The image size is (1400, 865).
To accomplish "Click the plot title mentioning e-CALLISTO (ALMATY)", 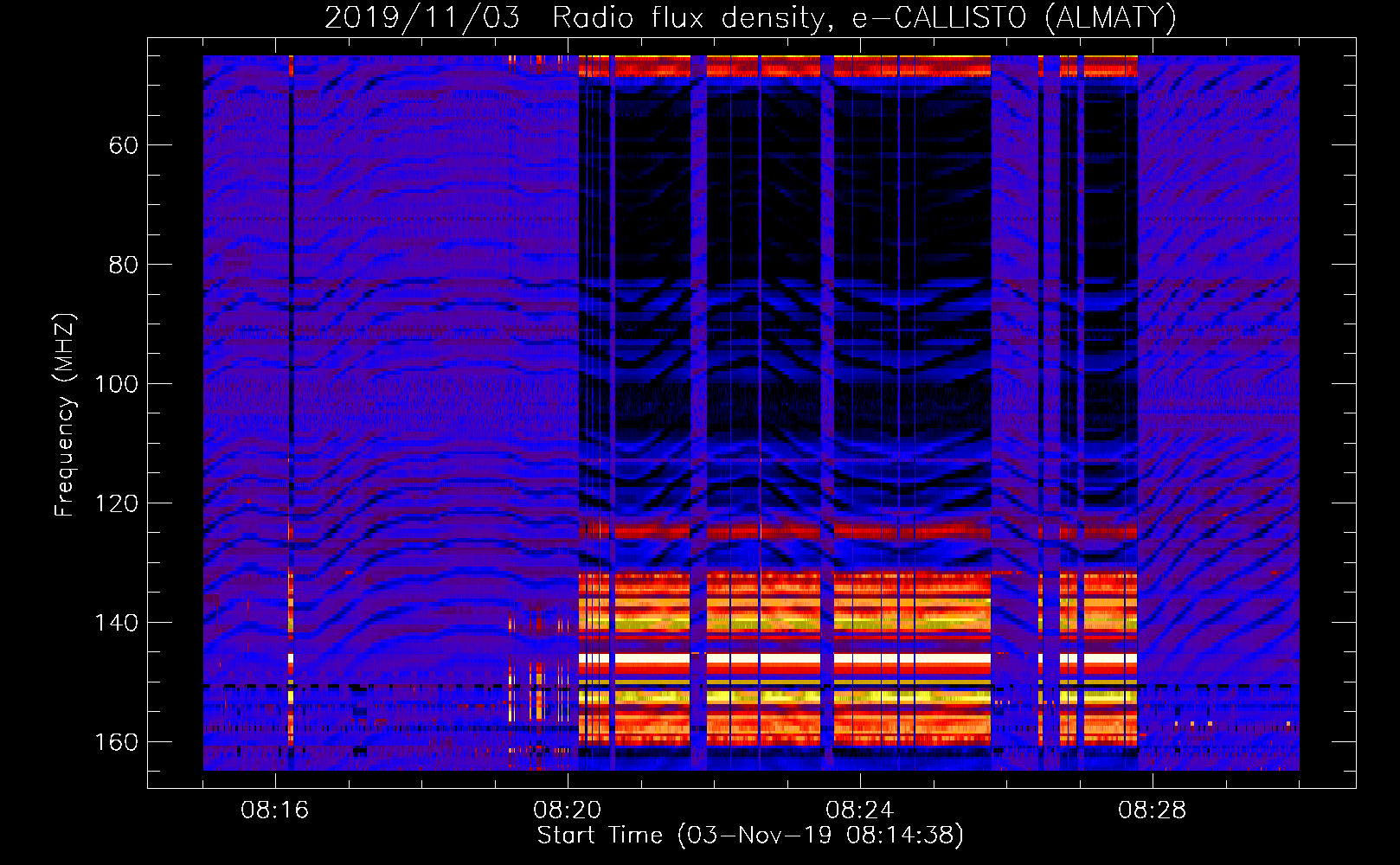I will [751, 18].
